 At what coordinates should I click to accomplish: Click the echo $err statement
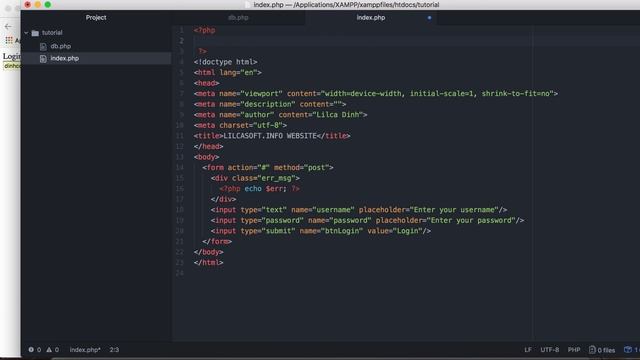point(265,189)
